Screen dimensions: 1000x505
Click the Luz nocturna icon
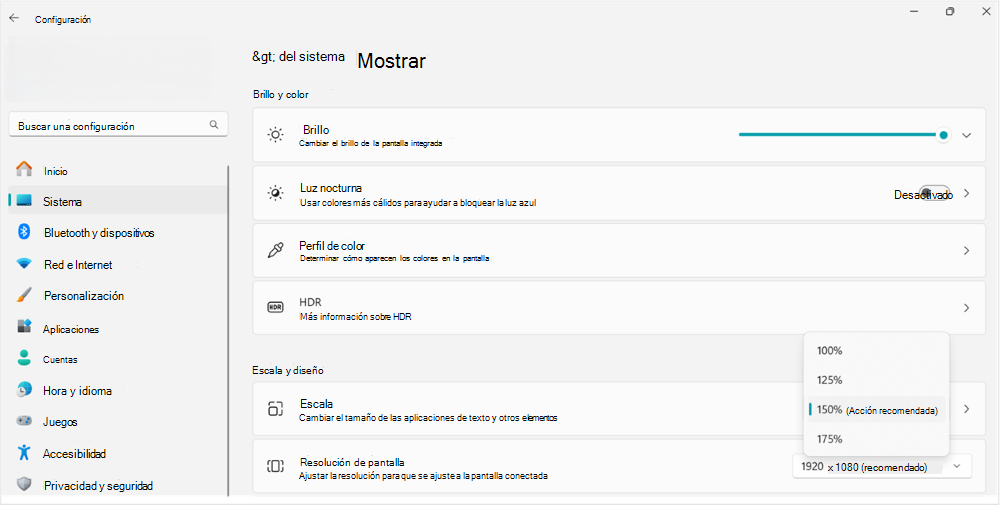point(276,193)
